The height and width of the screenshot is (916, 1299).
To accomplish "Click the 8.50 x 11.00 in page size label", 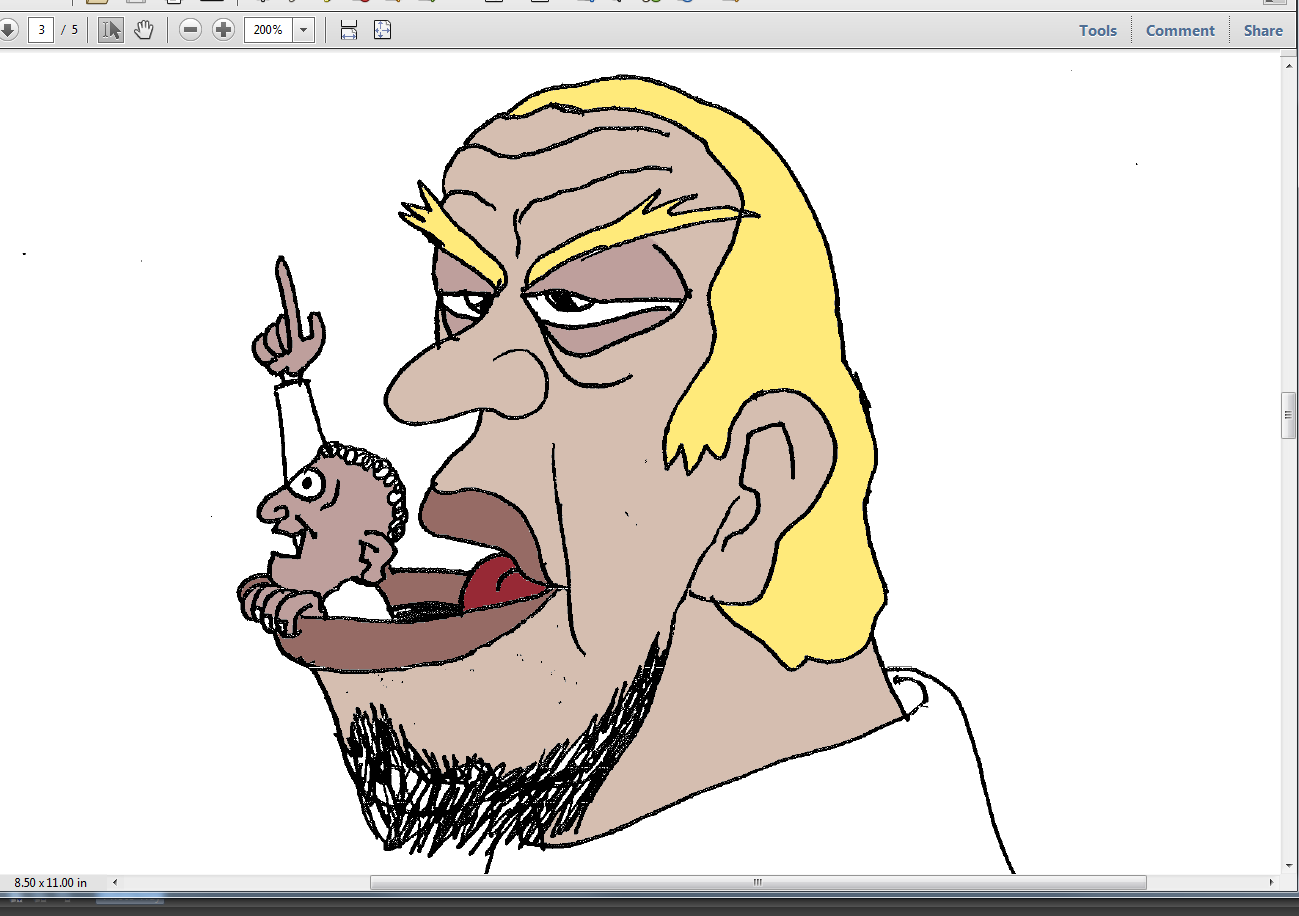I will [50, 883].
